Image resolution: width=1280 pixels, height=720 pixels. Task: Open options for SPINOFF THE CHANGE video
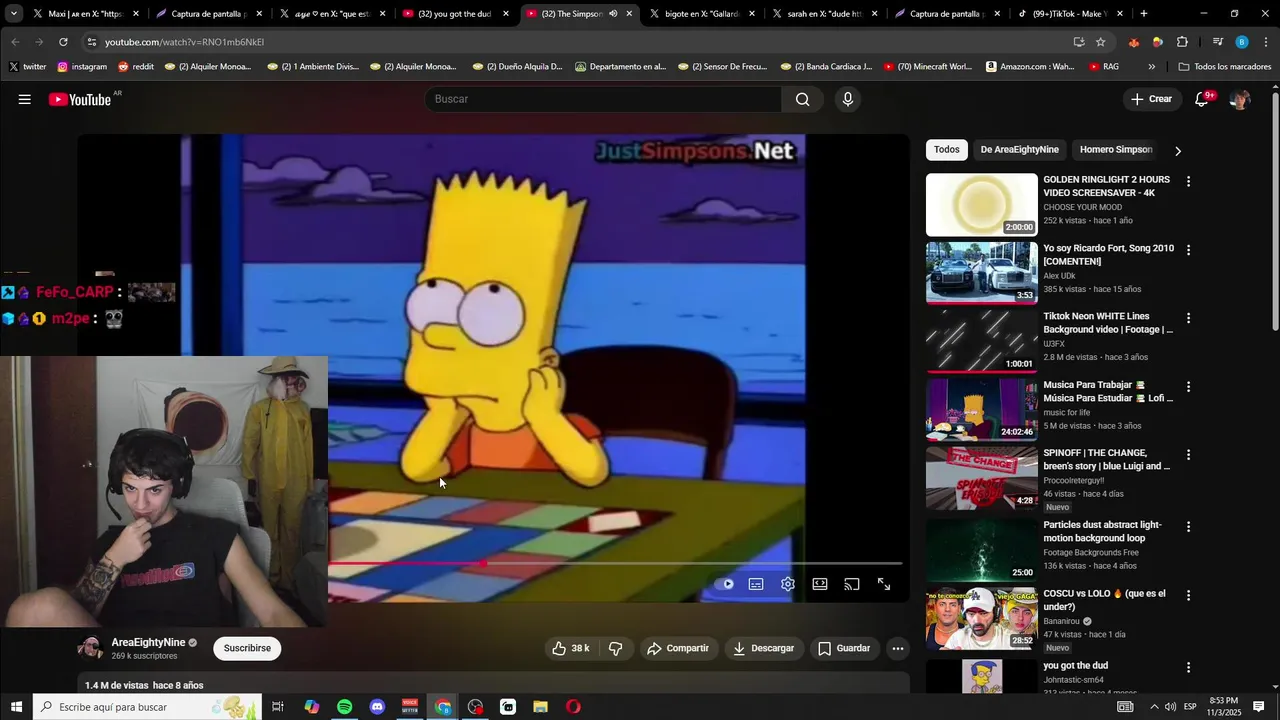pyautogui.click(x=1188, y=455)
